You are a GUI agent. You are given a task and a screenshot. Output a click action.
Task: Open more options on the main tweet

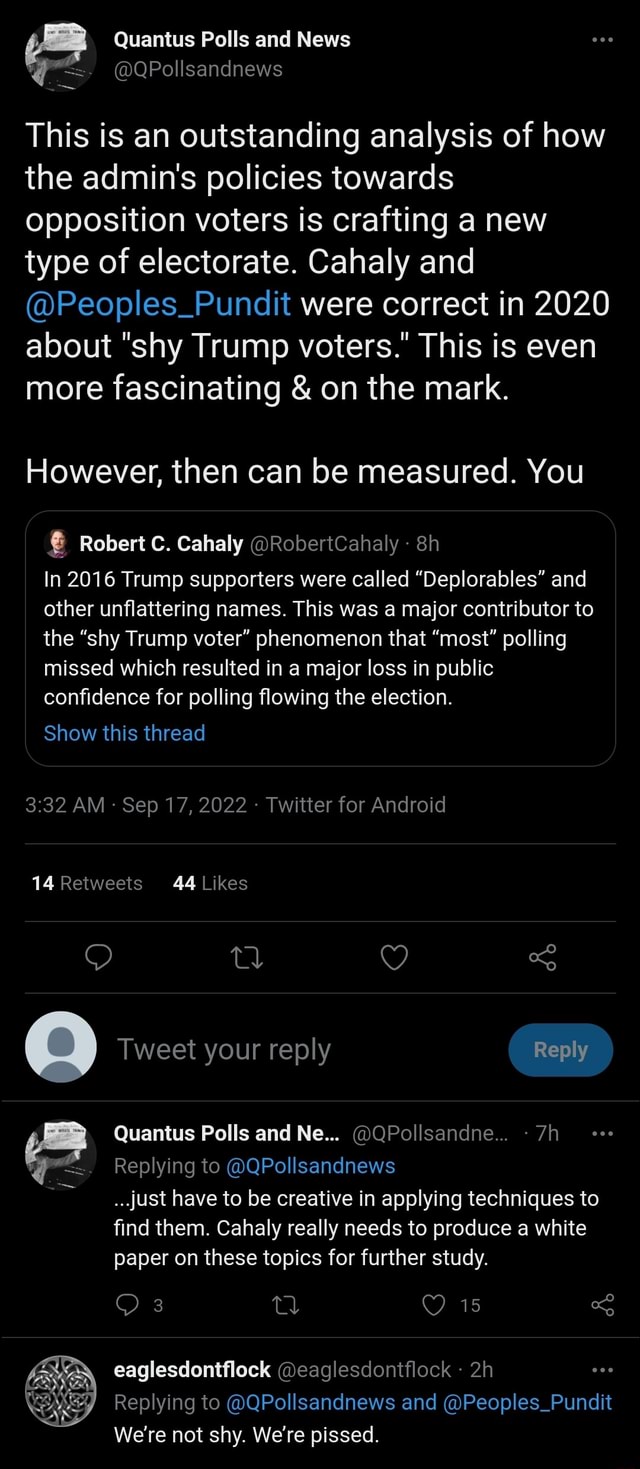[x=601, y=41]
